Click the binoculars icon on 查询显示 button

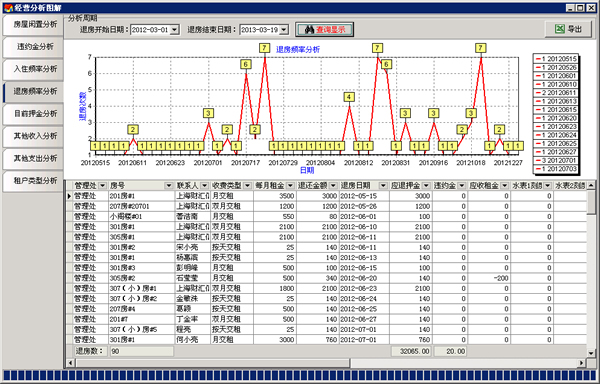[309, 30]
